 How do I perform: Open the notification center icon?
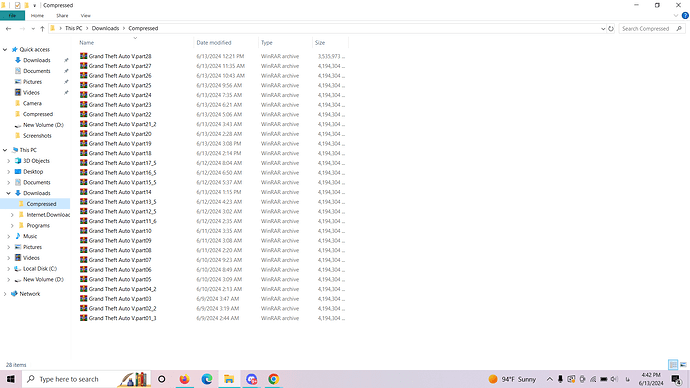(676, 379)
